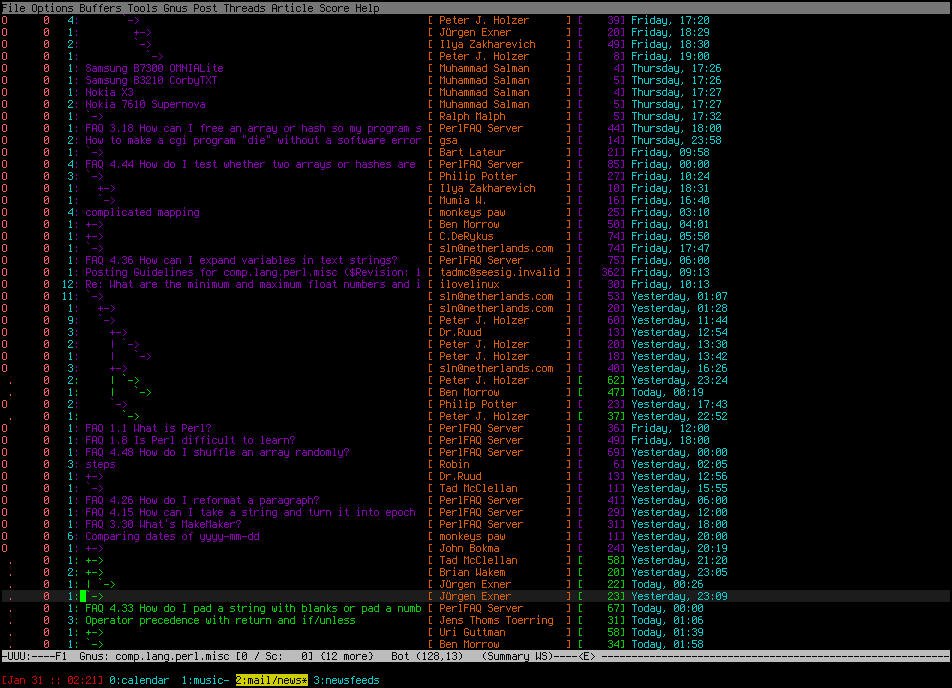
Task: Switch to the 1:music window tab
Action: 205,680
